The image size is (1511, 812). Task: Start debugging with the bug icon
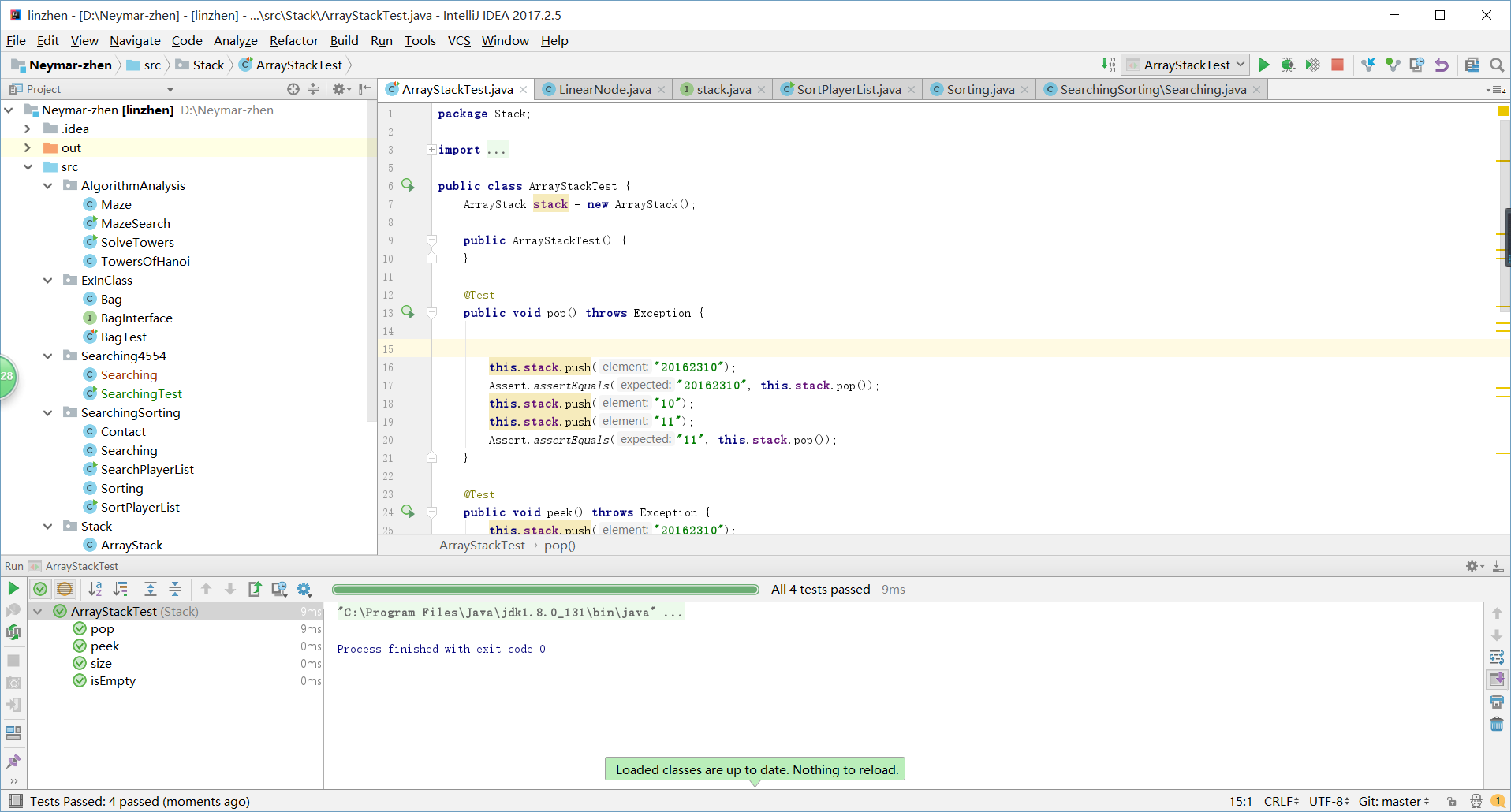[x=1288, y=65]
